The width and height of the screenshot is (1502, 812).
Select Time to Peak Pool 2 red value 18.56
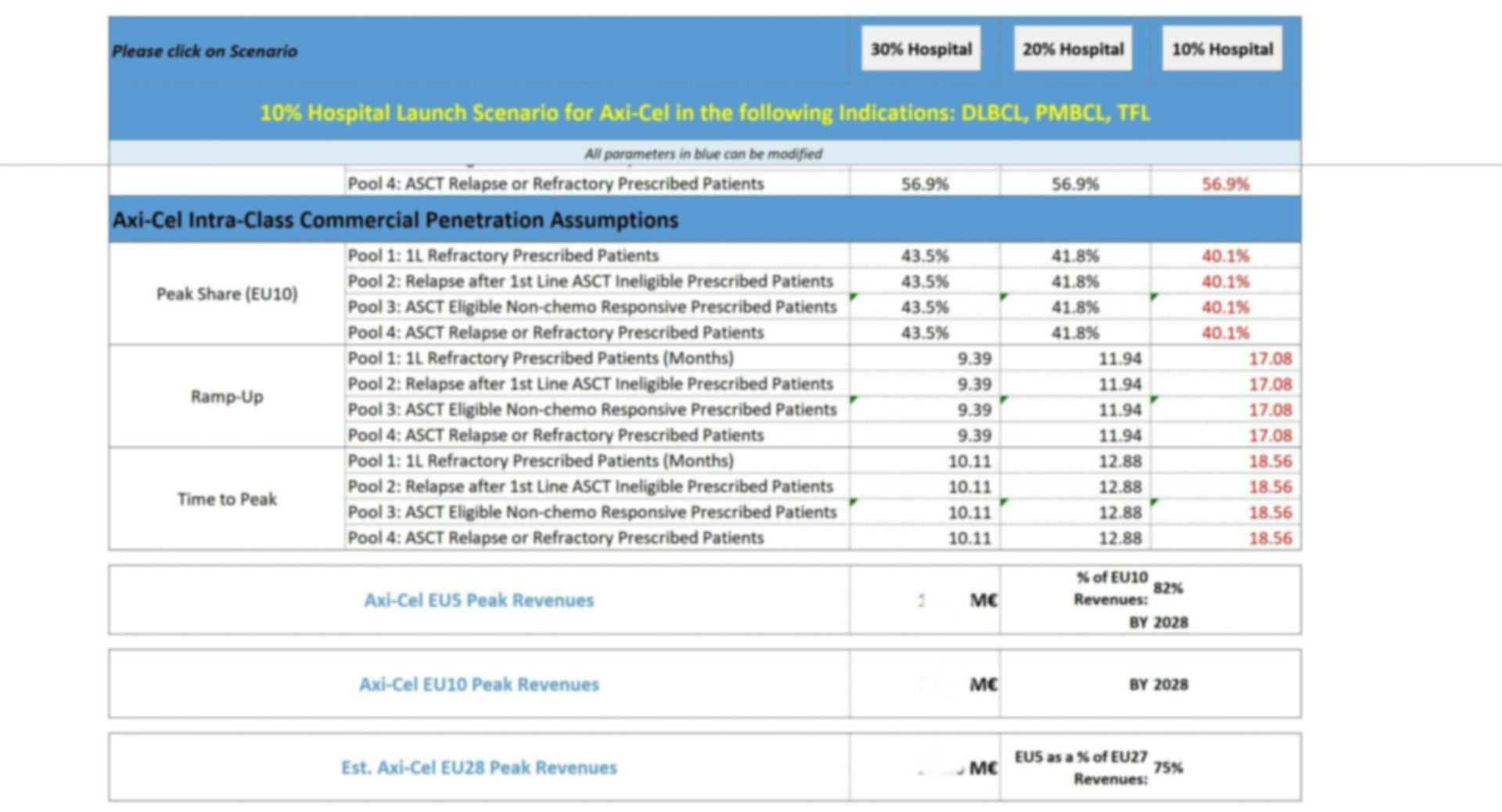point(1270,487)
